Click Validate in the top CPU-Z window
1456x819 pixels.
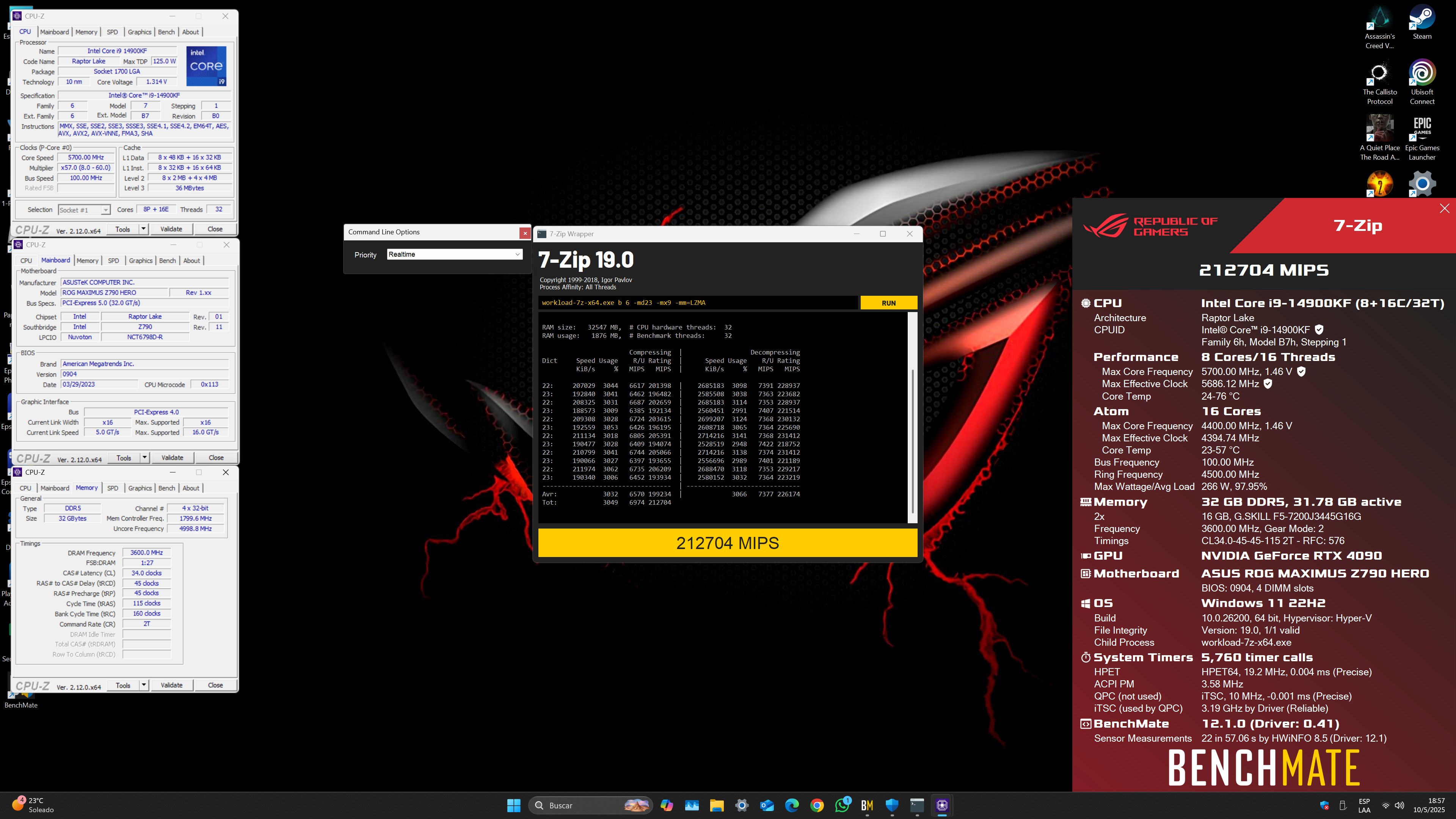(171, 229)
